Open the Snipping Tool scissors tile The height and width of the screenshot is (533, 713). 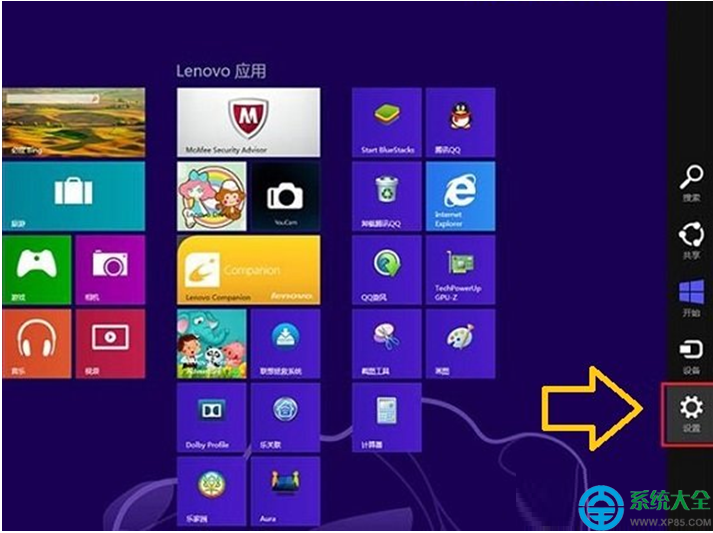tap(387, 344)
